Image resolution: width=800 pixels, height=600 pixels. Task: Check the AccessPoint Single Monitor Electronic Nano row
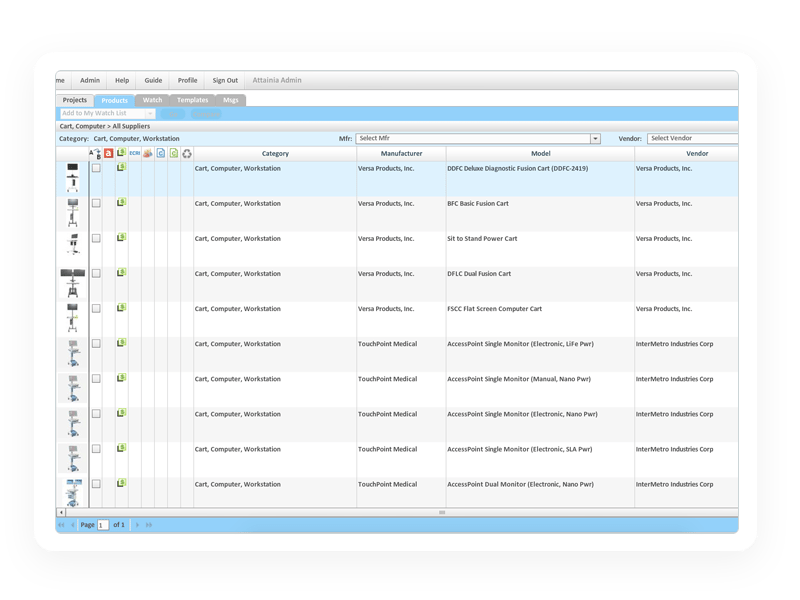click(x=96, y=414)
